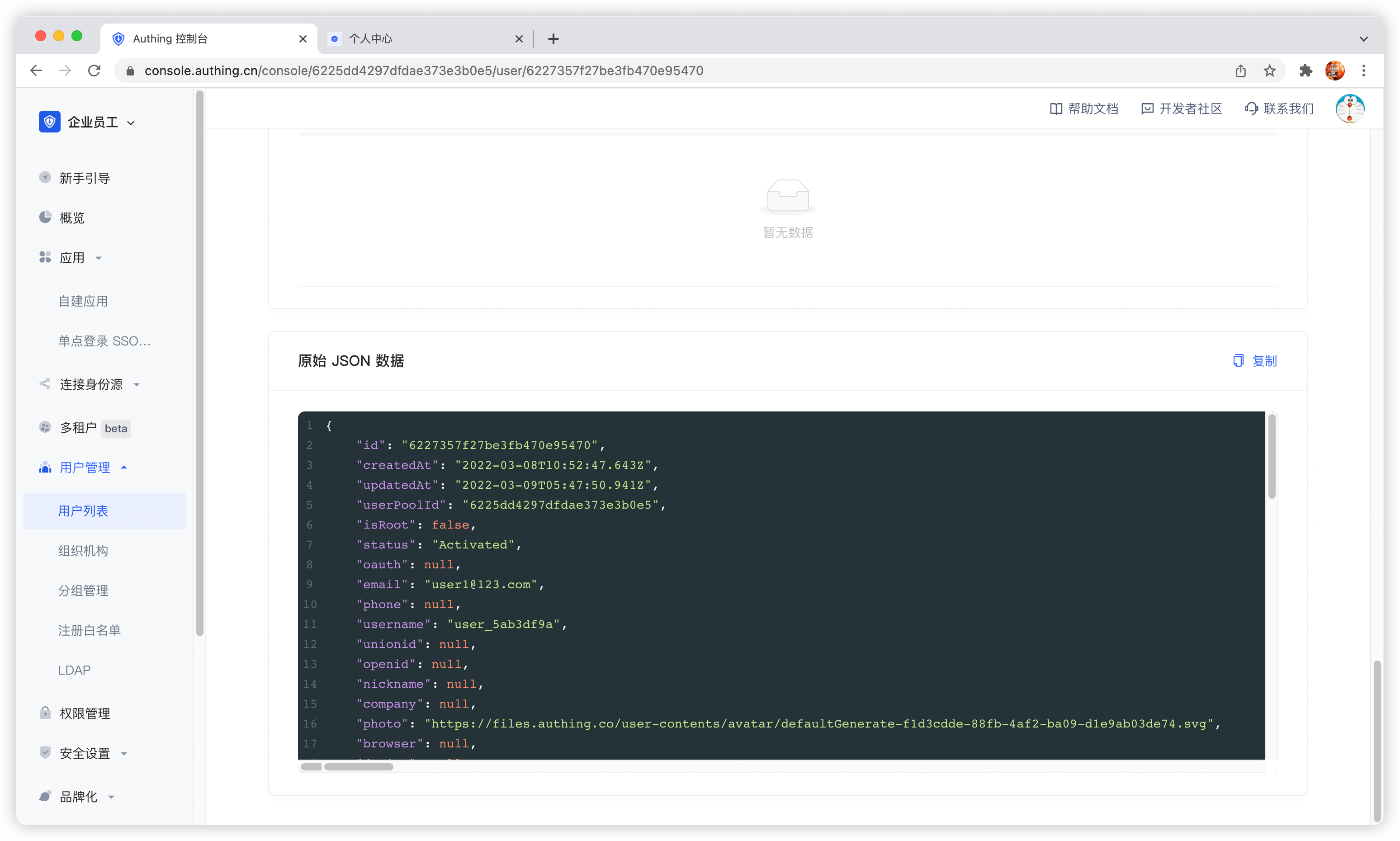Viewport: 1400px width, 841px height.
Task: Bookmark this page with star icon
Action: click(1269, 71)
